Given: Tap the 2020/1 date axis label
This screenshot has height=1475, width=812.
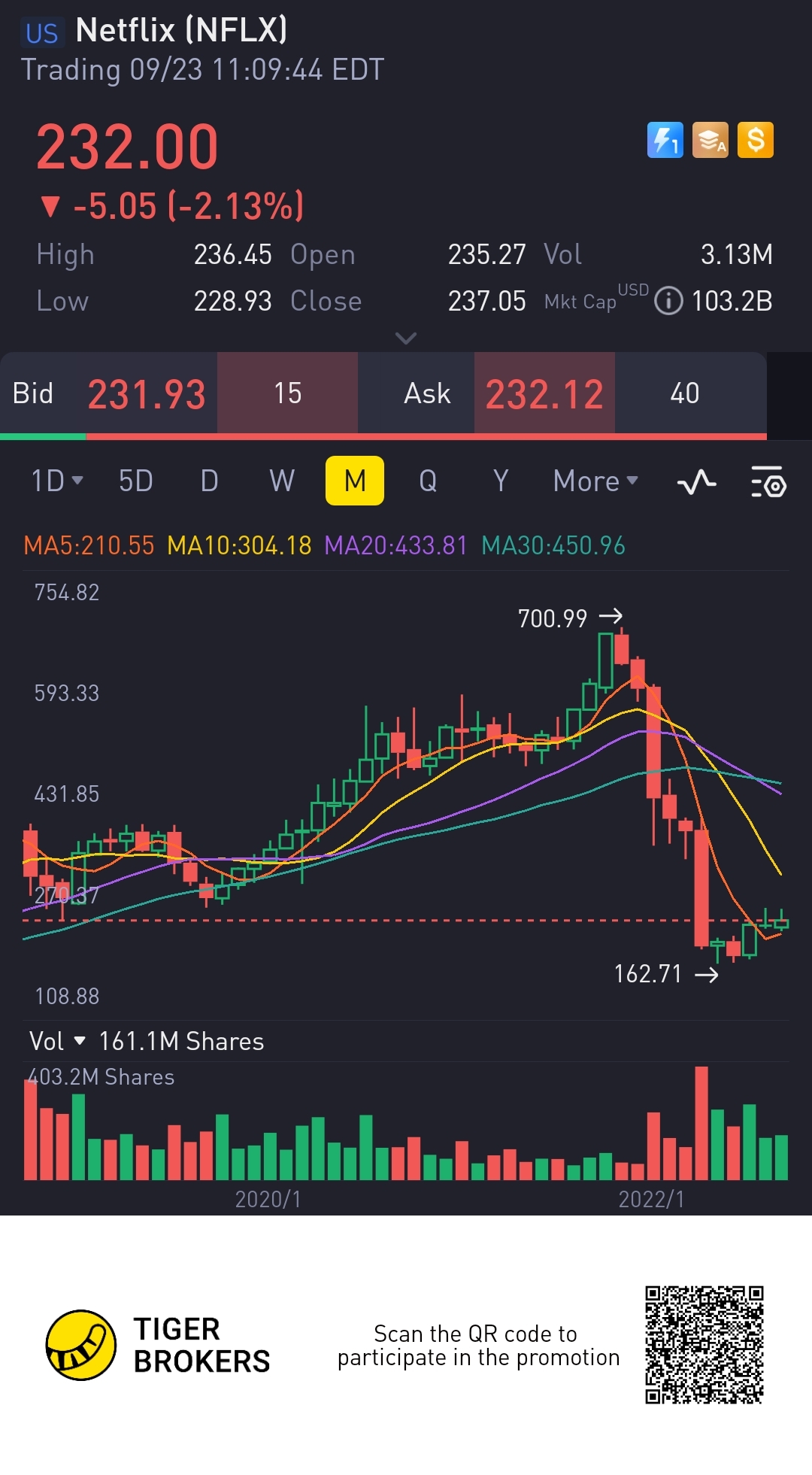Looking at the screenshot, I should pos(268,1199).
